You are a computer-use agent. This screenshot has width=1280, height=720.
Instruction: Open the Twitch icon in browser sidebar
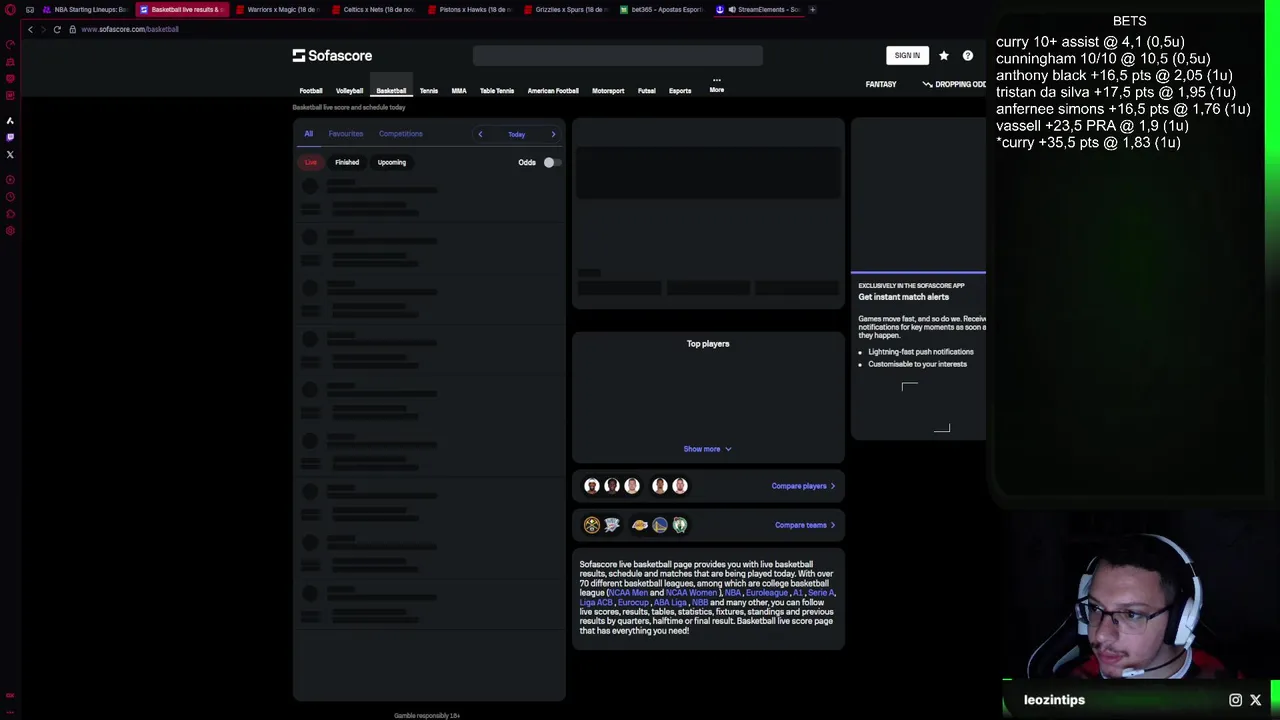(10, 137)
